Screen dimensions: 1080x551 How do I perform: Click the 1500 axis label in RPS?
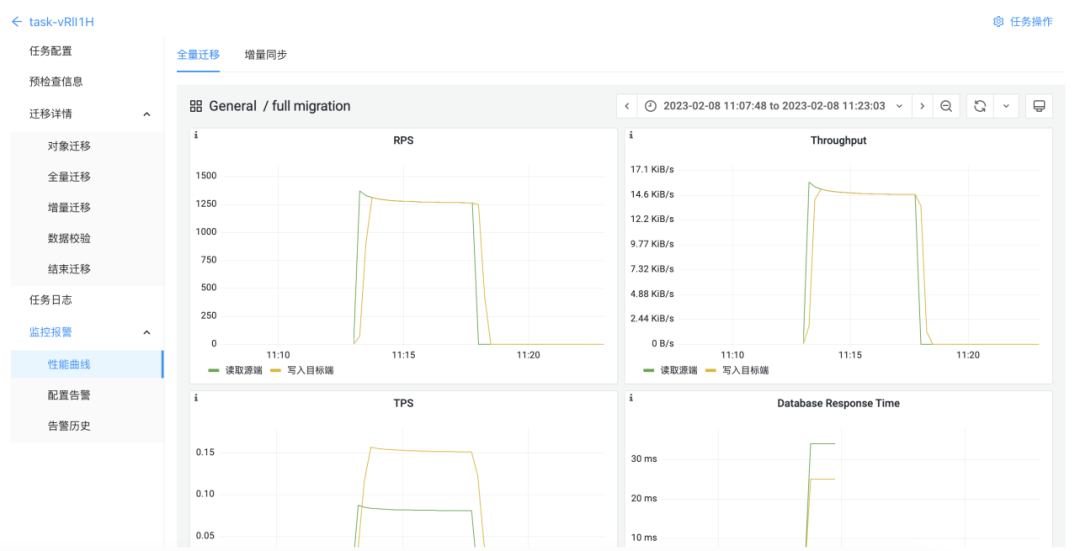206,176
